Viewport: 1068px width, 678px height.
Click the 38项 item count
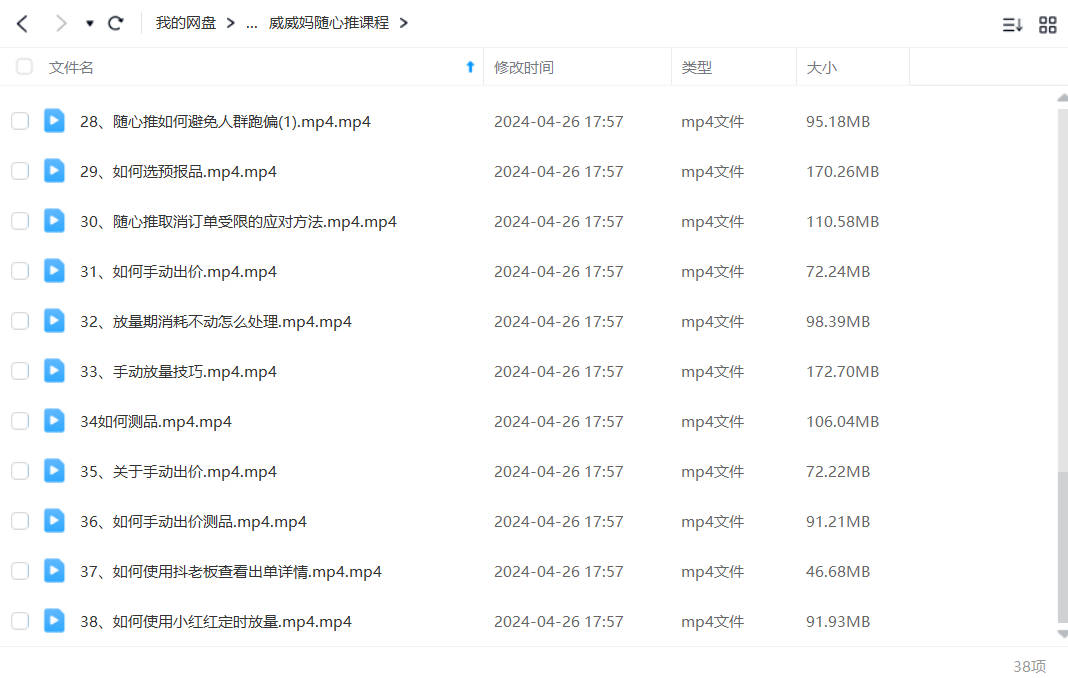pos(1029,666)
